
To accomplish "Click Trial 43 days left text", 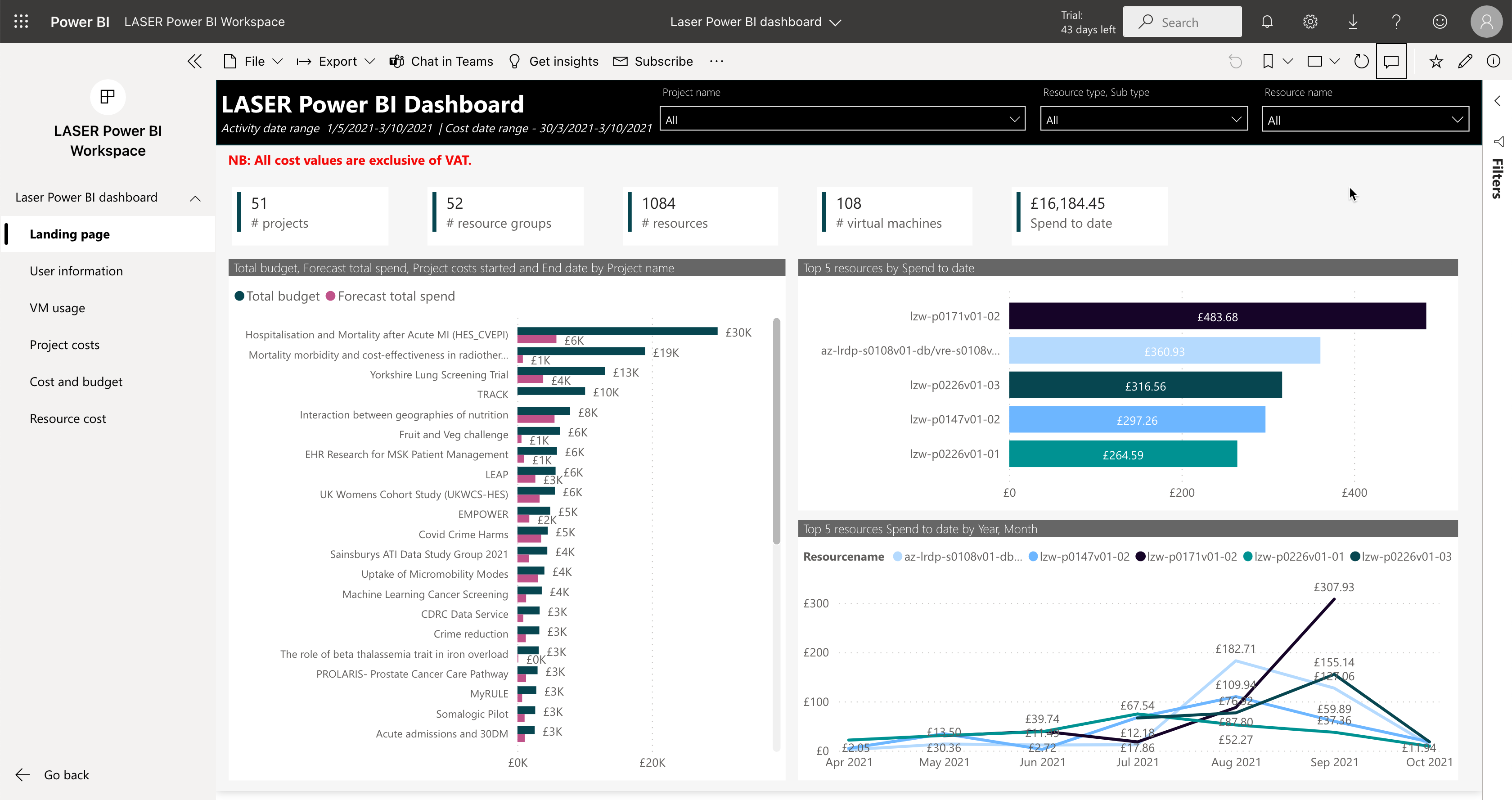I will coord(1088,22).
